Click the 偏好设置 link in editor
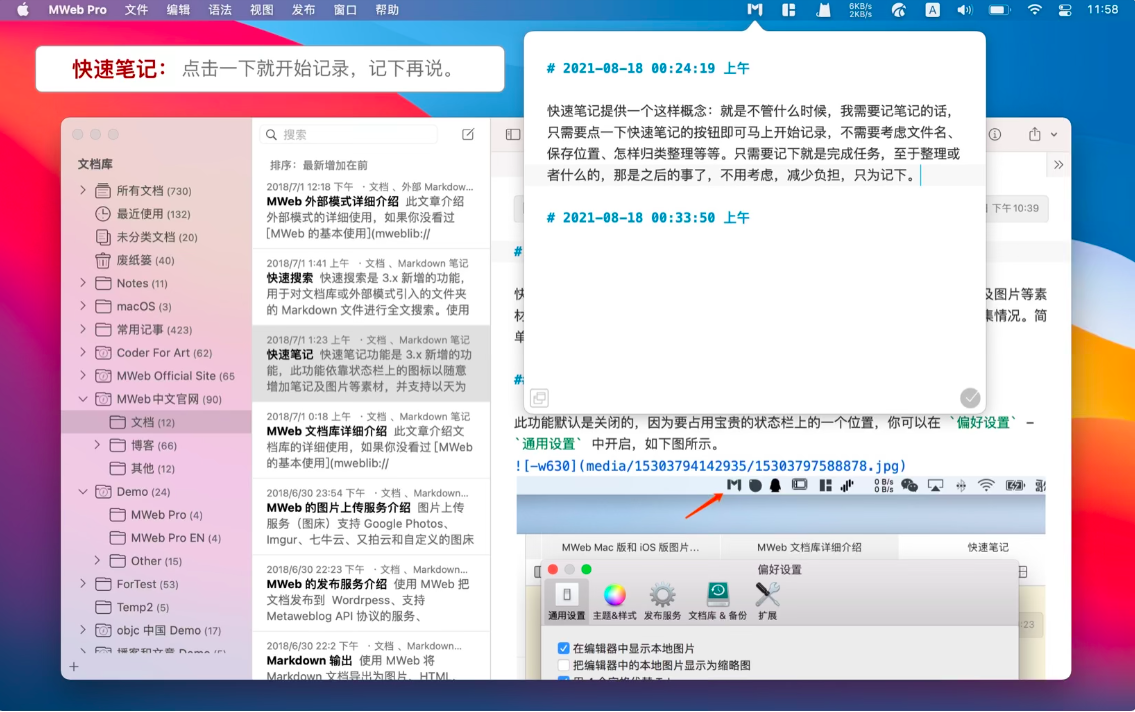Viewport: 1135px width, 712px height. [983, 423]
